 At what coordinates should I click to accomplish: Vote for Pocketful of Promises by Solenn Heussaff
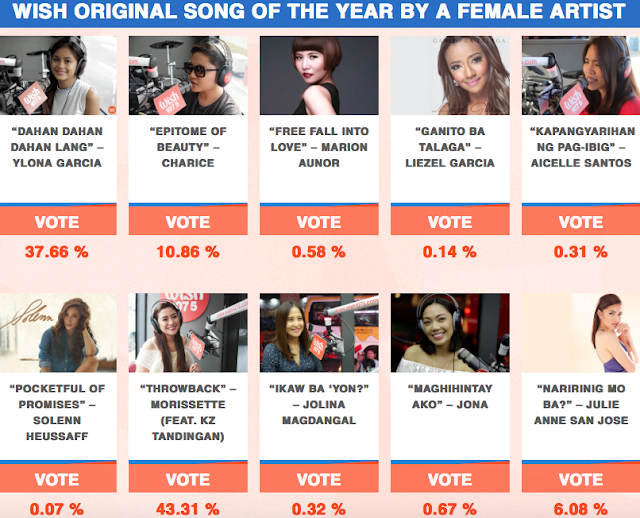(58, 478)
